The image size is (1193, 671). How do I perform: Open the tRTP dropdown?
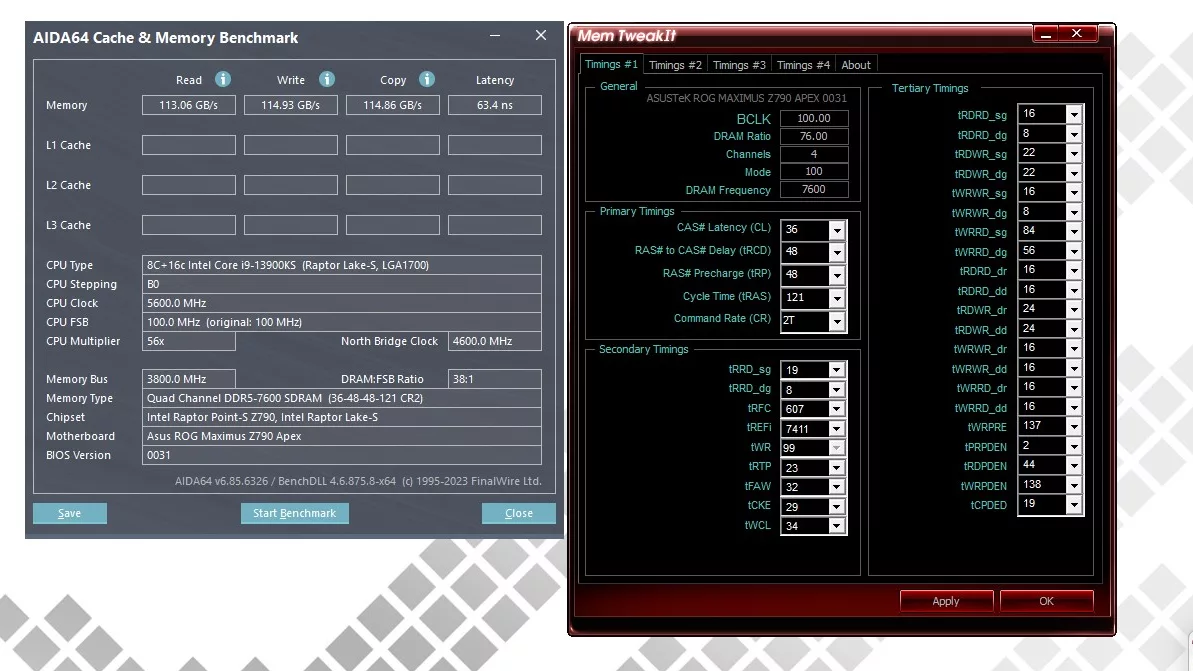[836, 467]
